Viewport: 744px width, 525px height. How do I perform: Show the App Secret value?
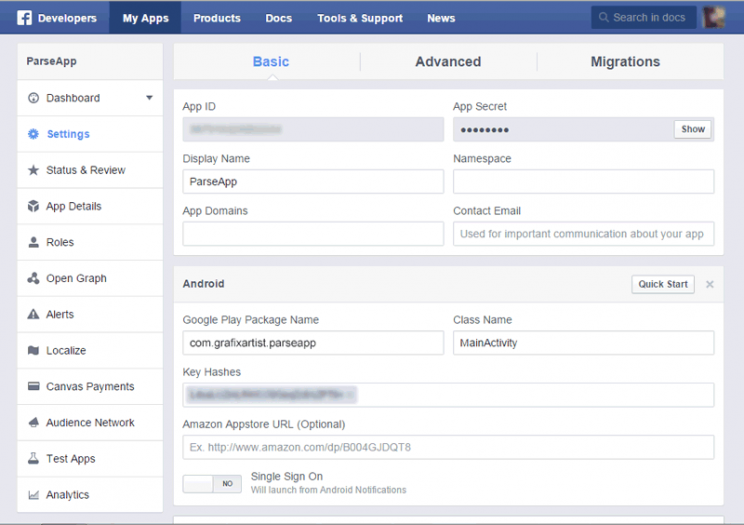[x=692, y=129]
